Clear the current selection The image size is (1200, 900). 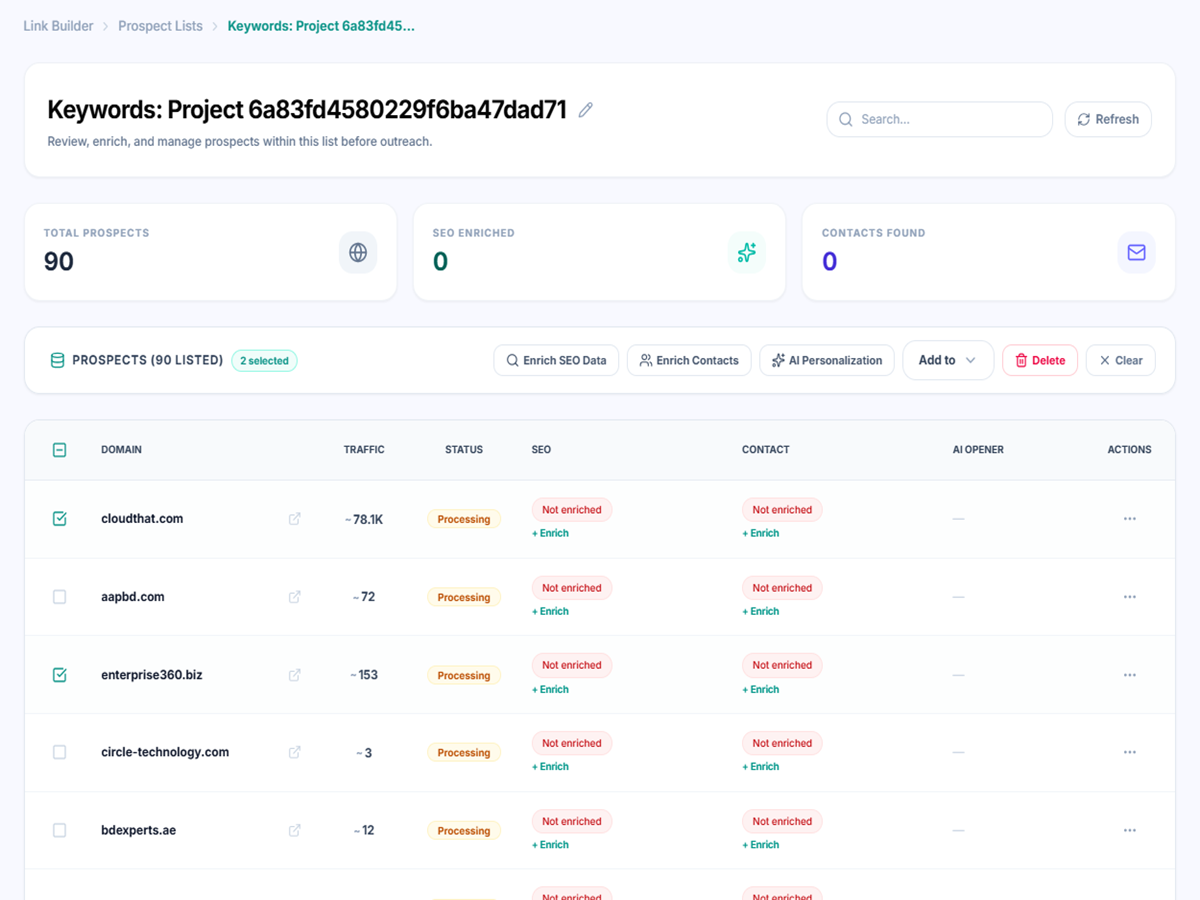(1121, 360)
